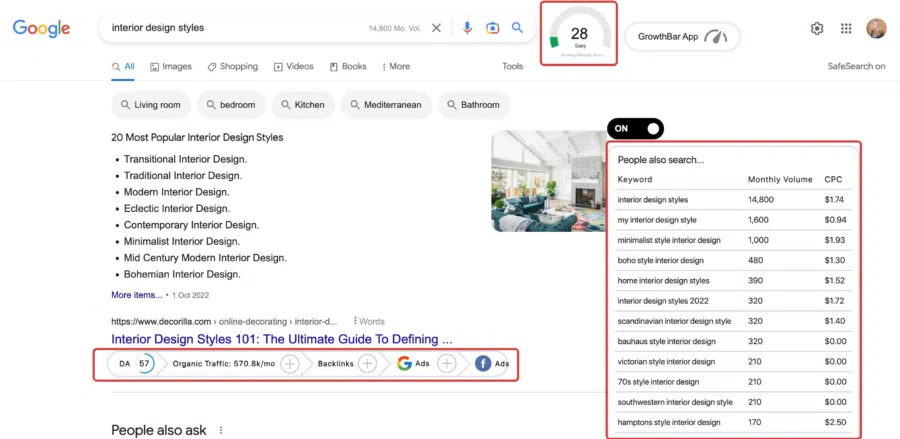Switch to the Images tab
900x439 pixels.
(x=171, y=67)
